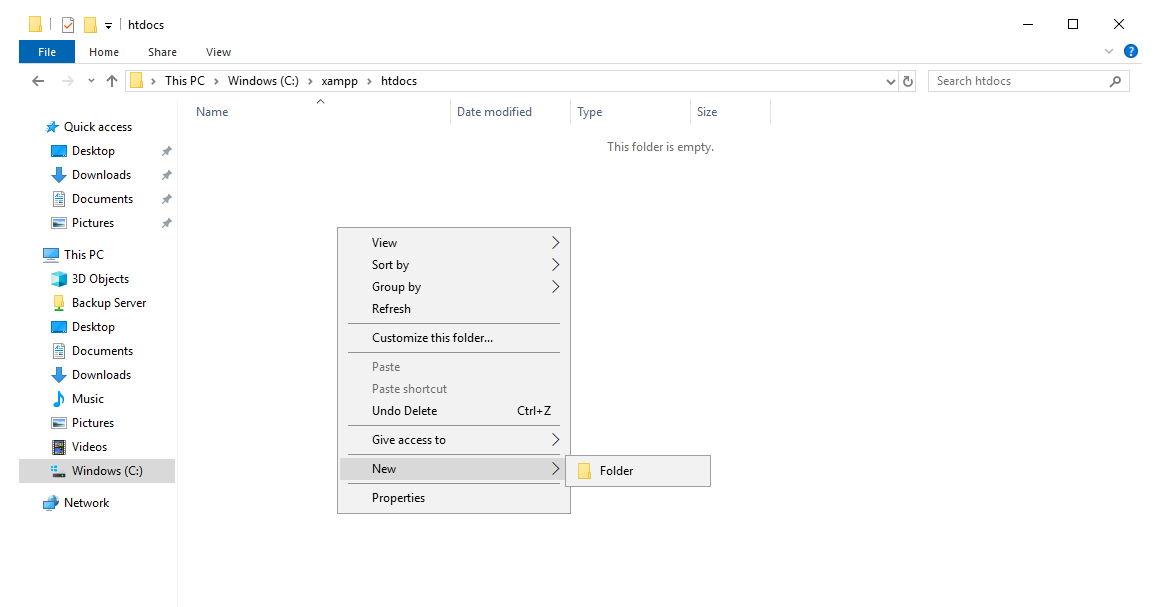Open the 3D Objects folder in sidebar
The height and width of the screenshot is (607, 1158).
tap(99, 279)
